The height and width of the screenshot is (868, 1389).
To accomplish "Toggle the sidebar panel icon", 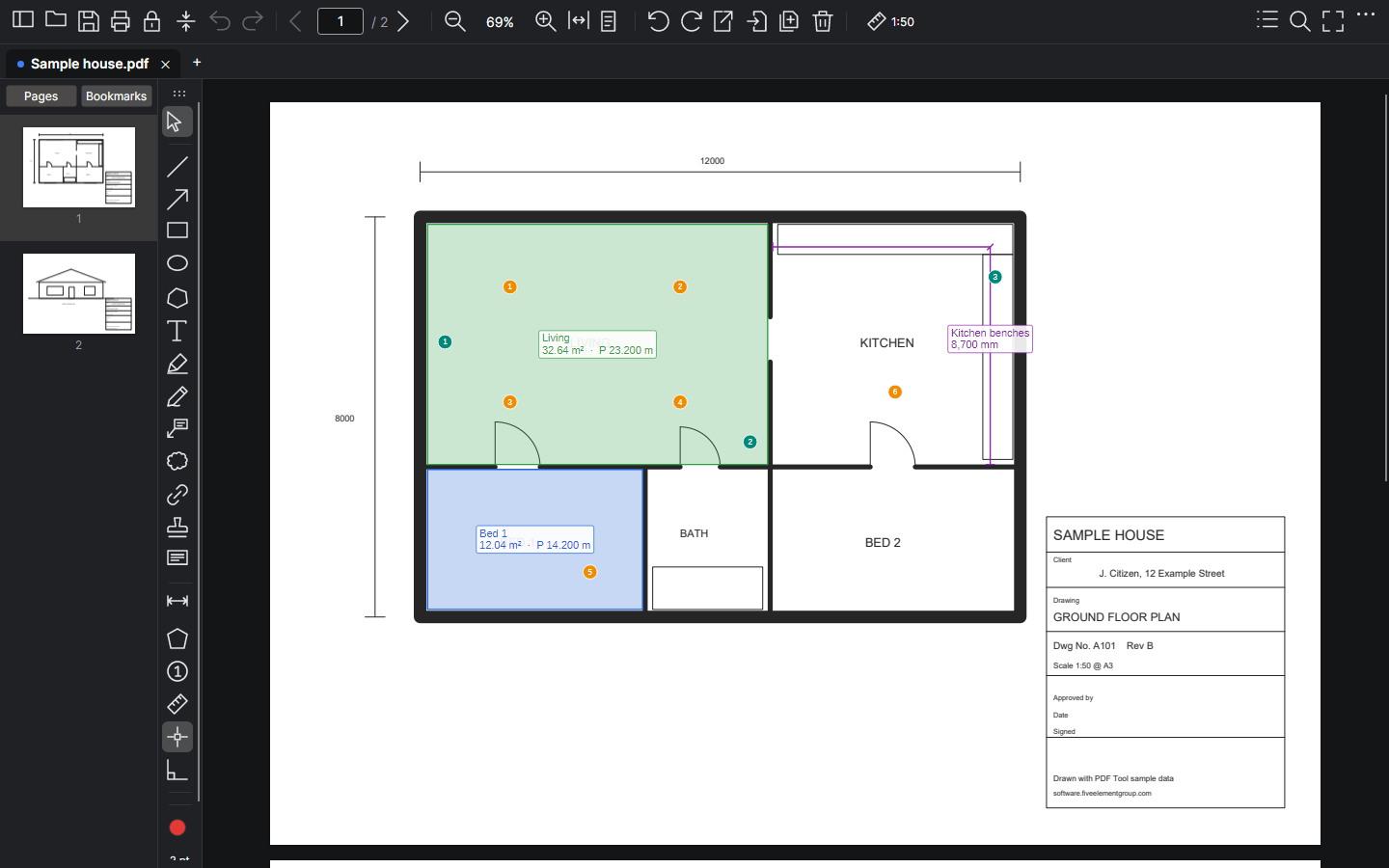I will [x=23, y=20].
